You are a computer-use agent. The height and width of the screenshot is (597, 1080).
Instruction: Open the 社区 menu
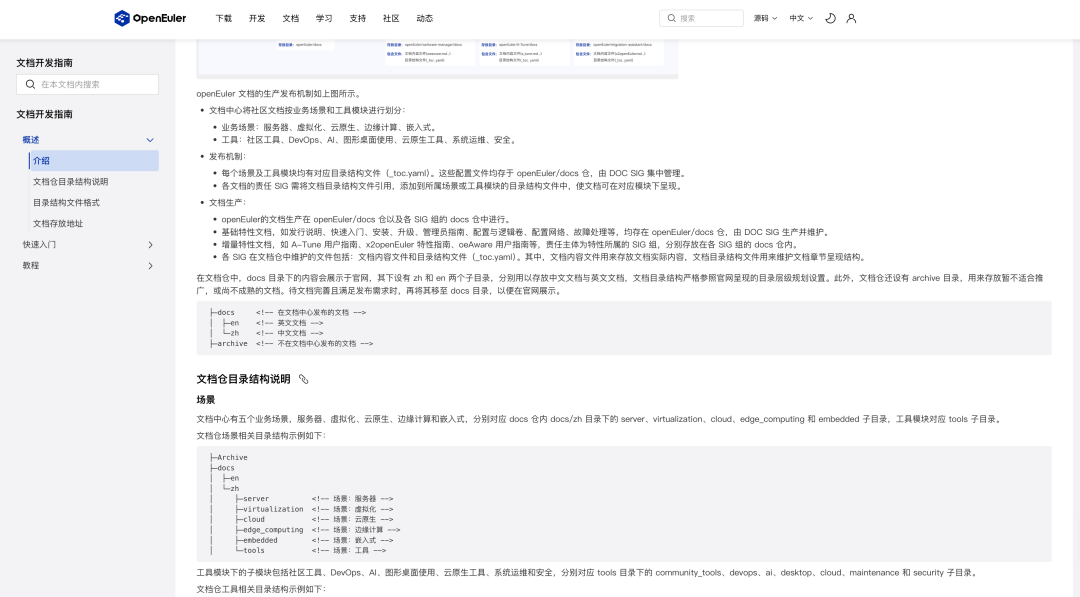(391, 19)
